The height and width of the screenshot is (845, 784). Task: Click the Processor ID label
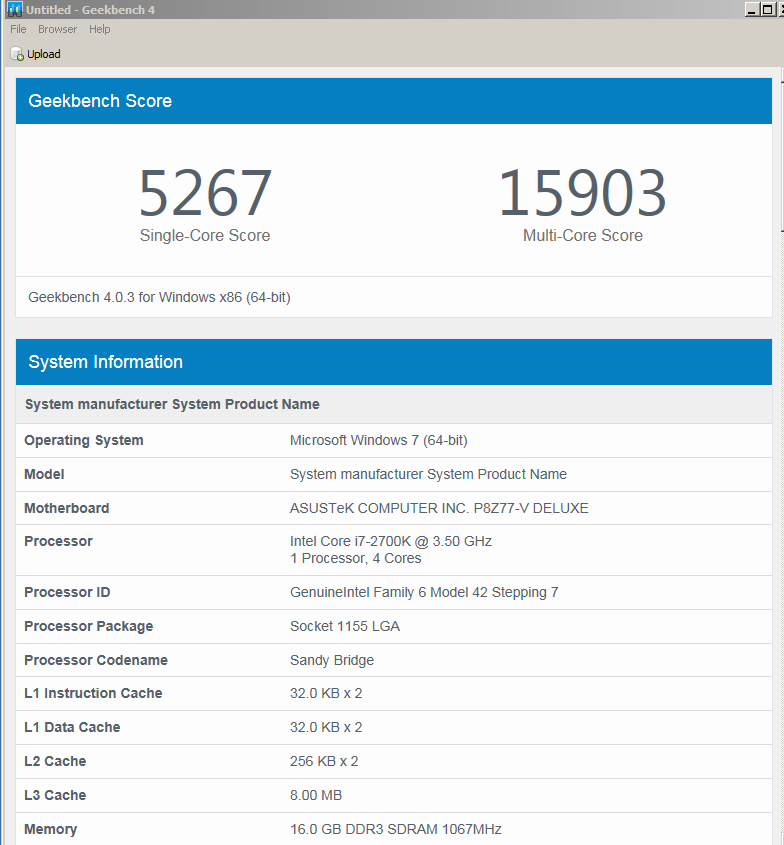click(x=67, y=592)
